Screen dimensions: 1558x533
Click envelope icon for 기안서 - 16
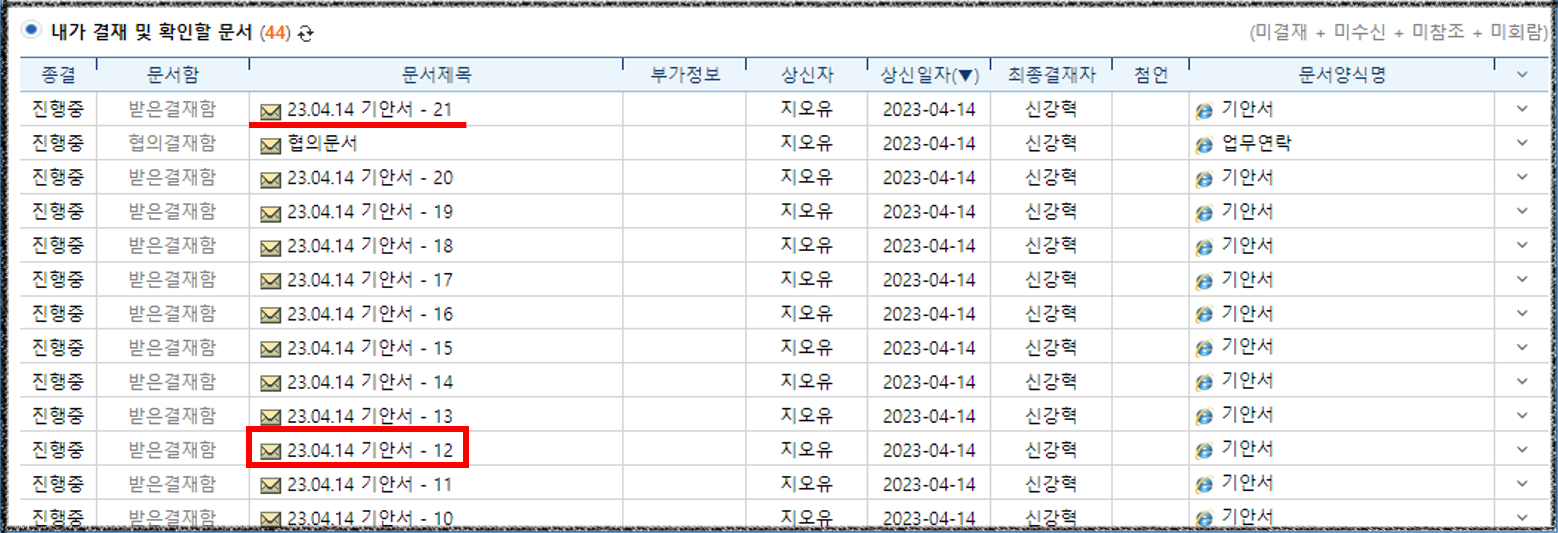pos(270,315)
